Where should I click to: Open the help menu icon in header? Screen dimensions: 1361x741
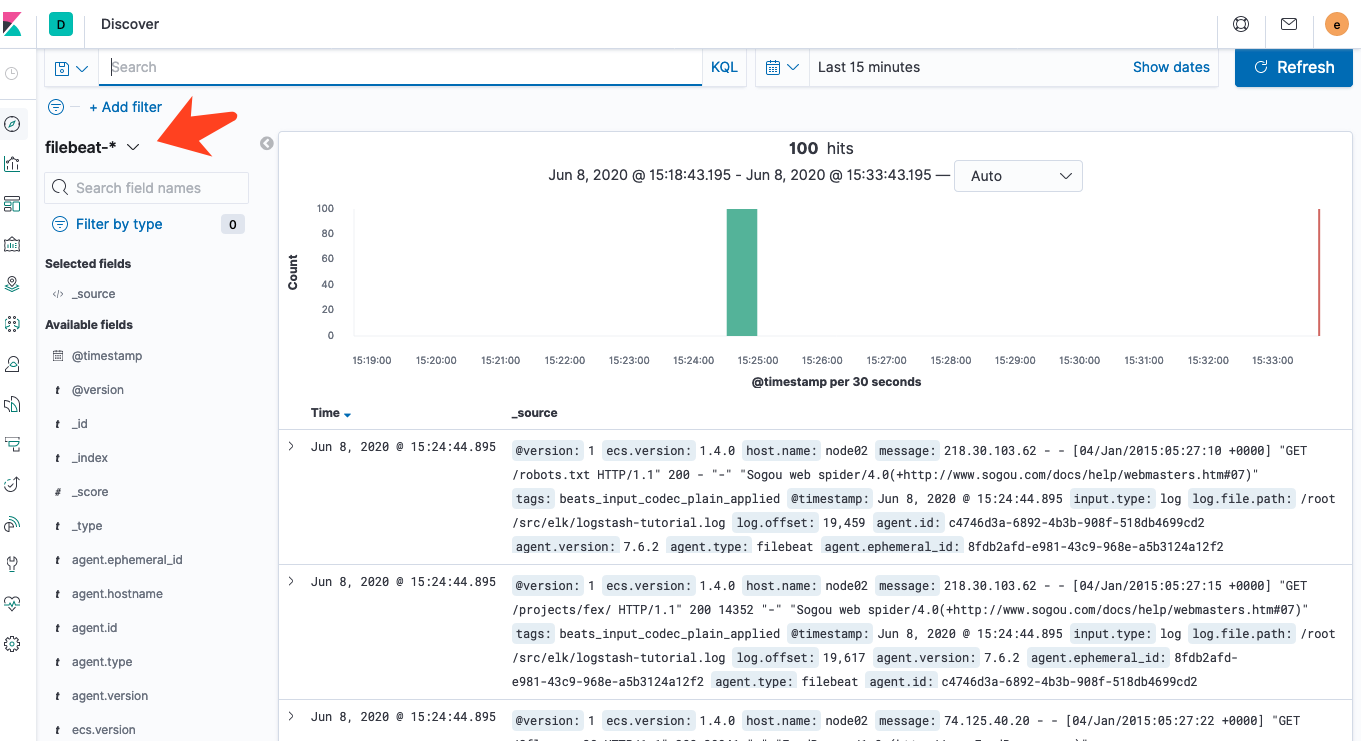pyautogui.click(x=1241, y=24)
